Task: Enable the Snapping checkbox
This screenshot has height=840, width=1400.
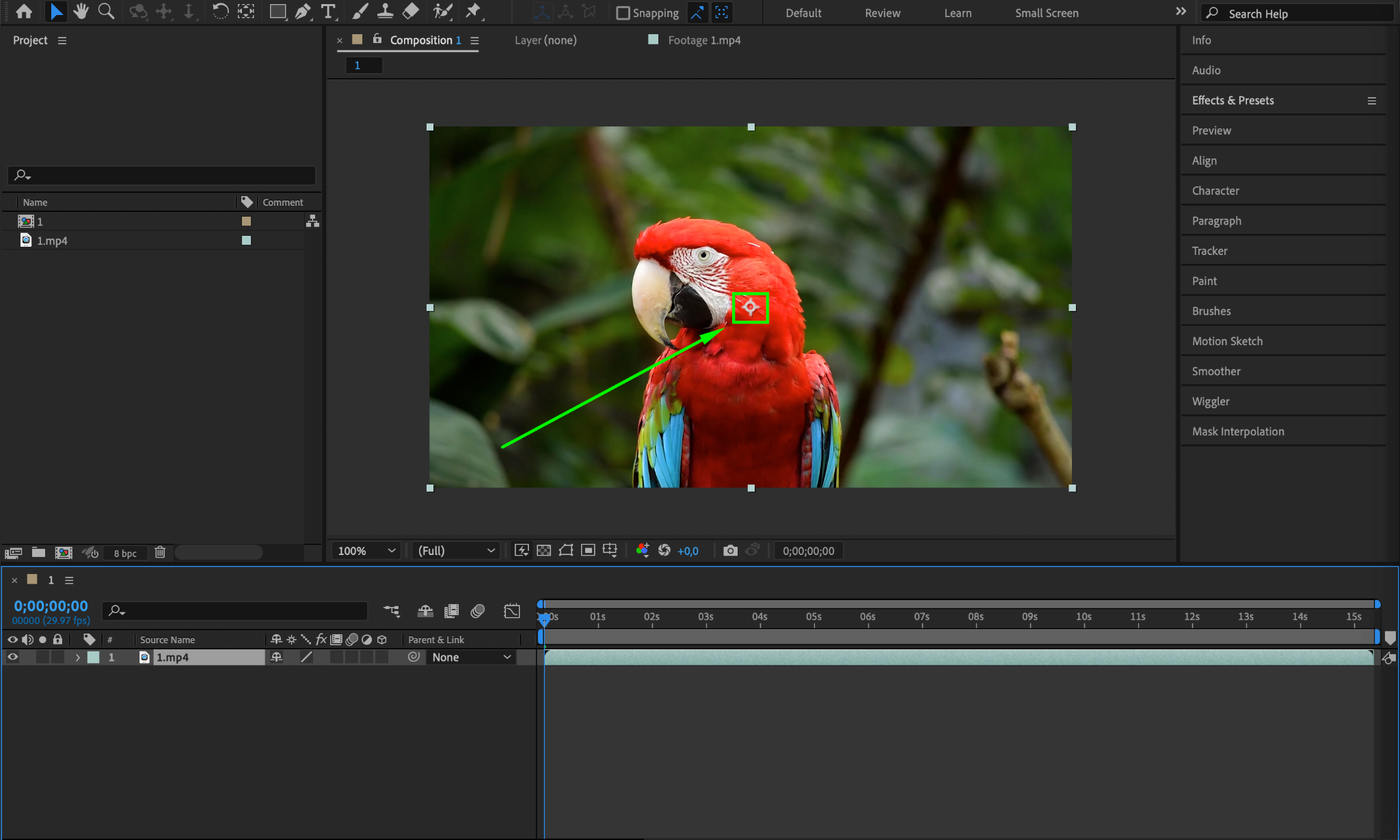Action: (x=623, y=13)
